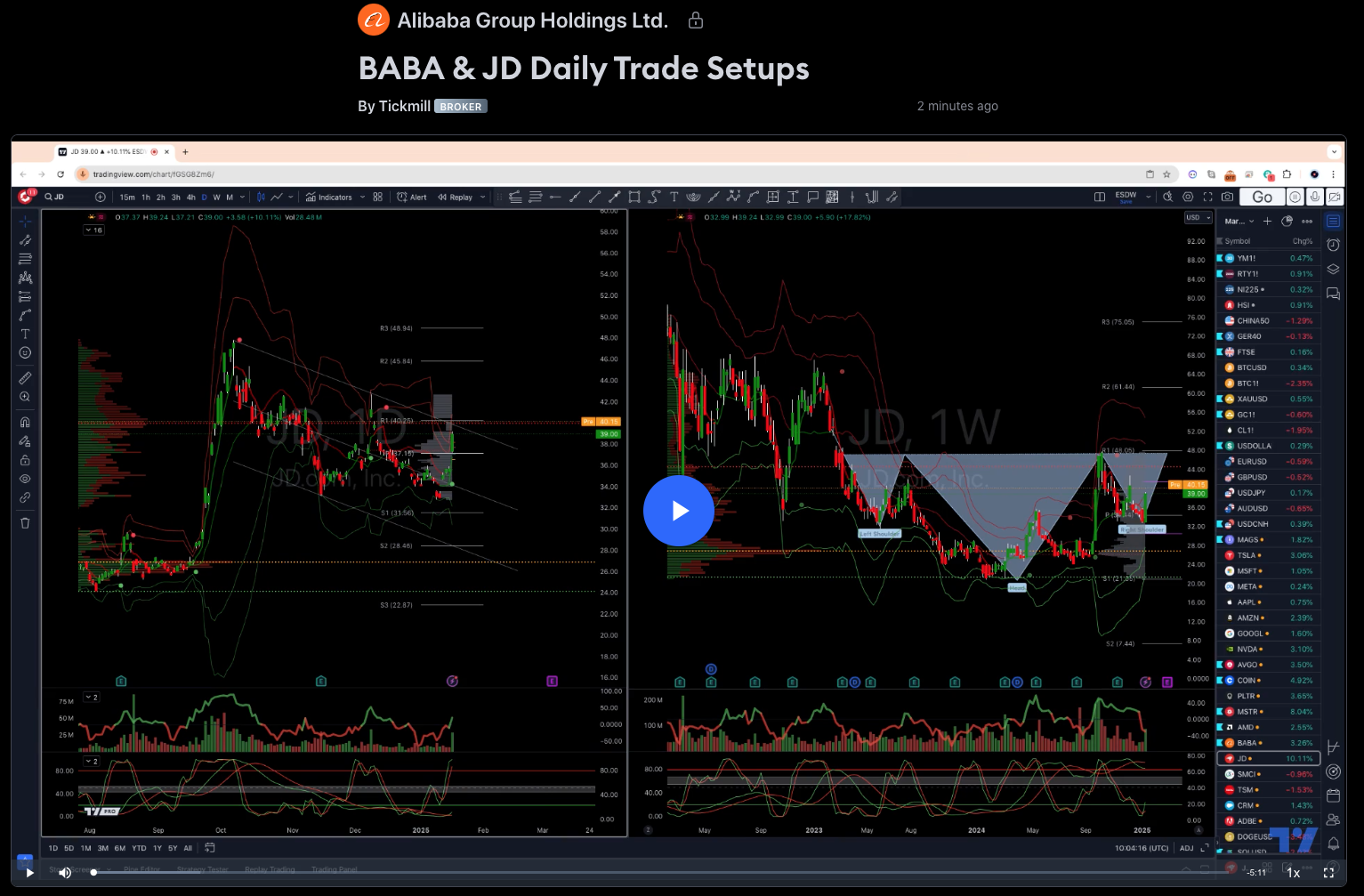
Task: Open the alerts clock icon in right sidebar
Action: click(1333, 245)
